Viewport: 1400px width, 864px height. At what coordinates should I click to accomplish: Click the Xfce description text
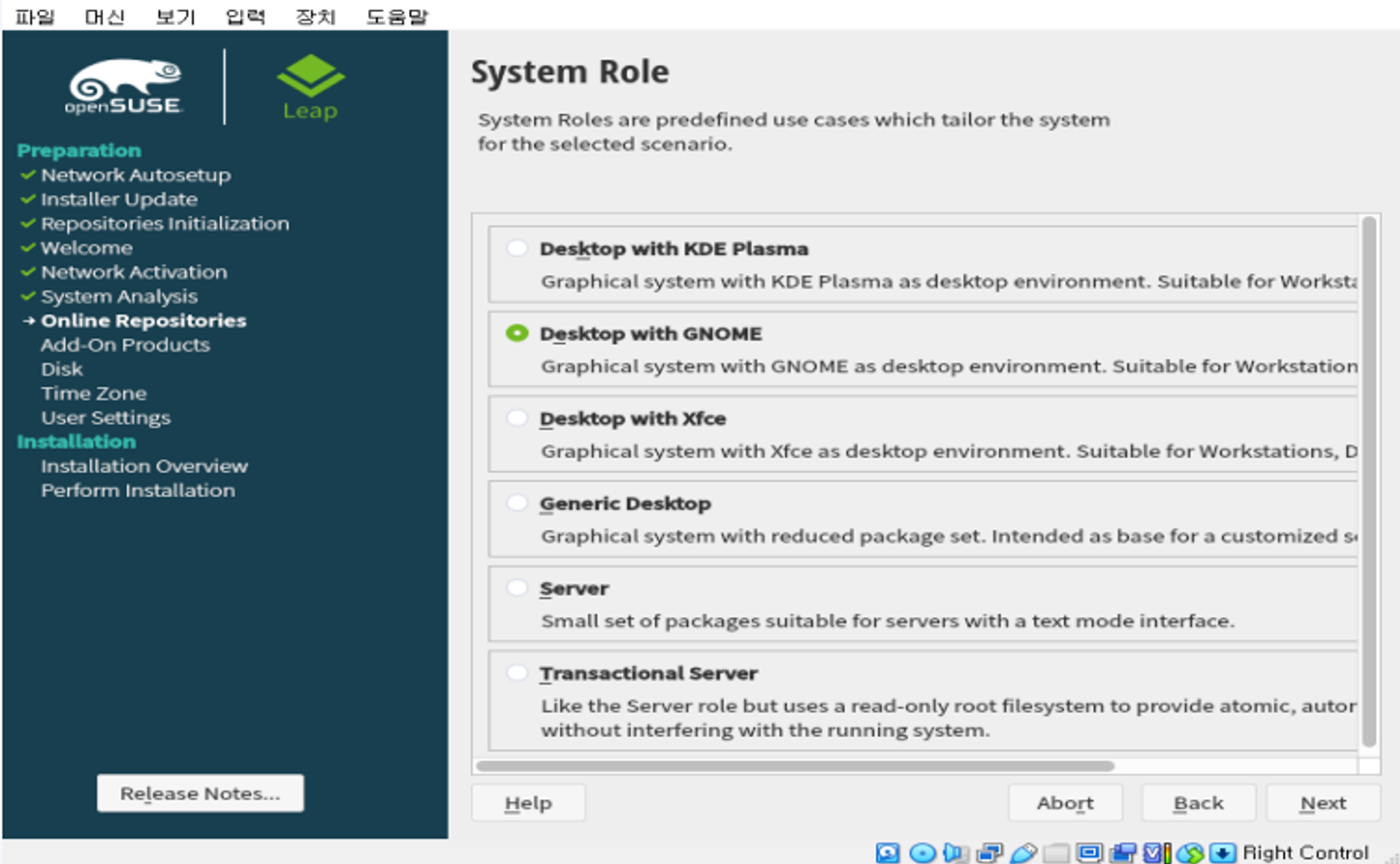pyautogui.click(x=948, y=451)
